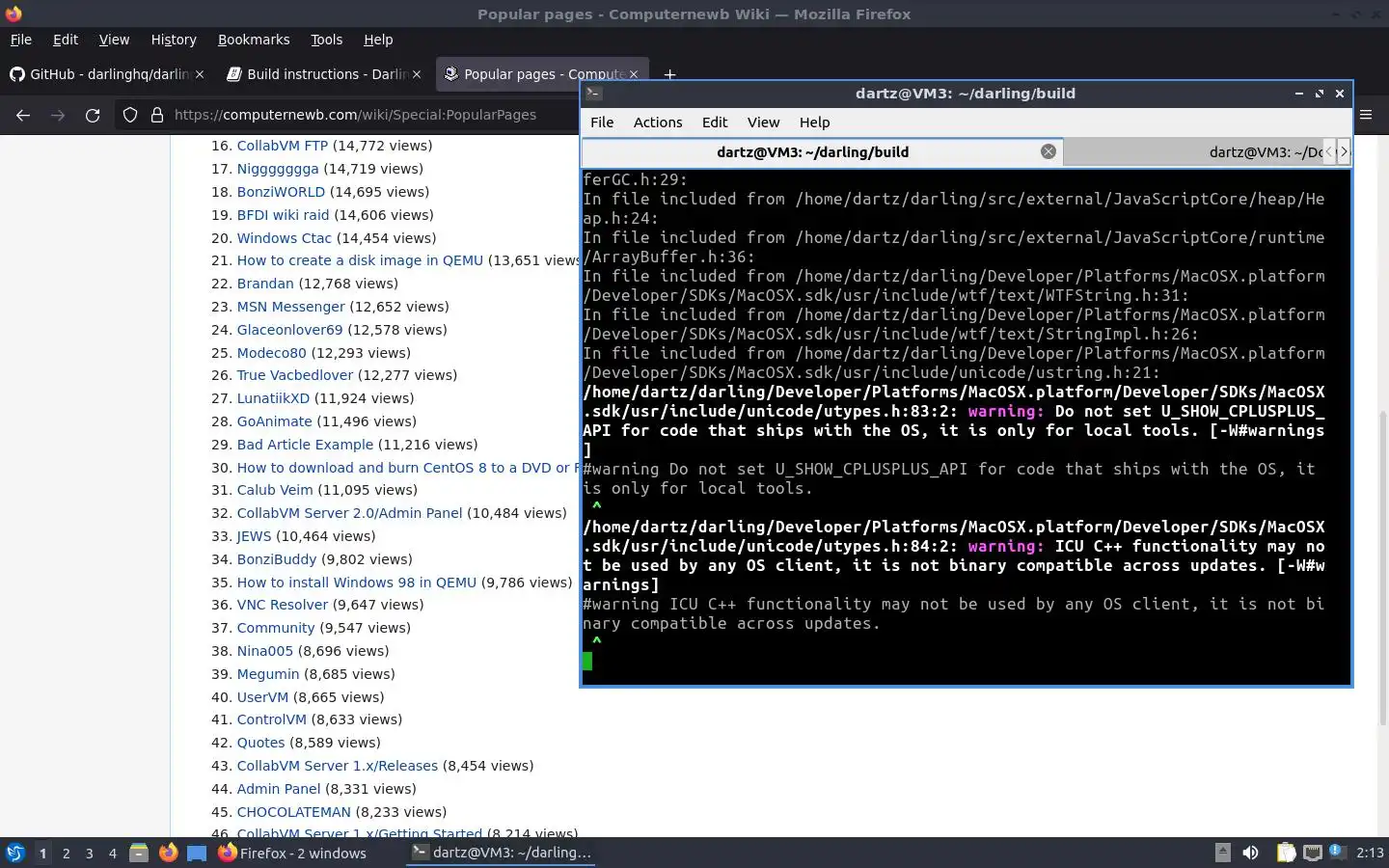Screen dimensions: 1389x868
Task: Open Firefox File menu
Action: click(20, 40)
